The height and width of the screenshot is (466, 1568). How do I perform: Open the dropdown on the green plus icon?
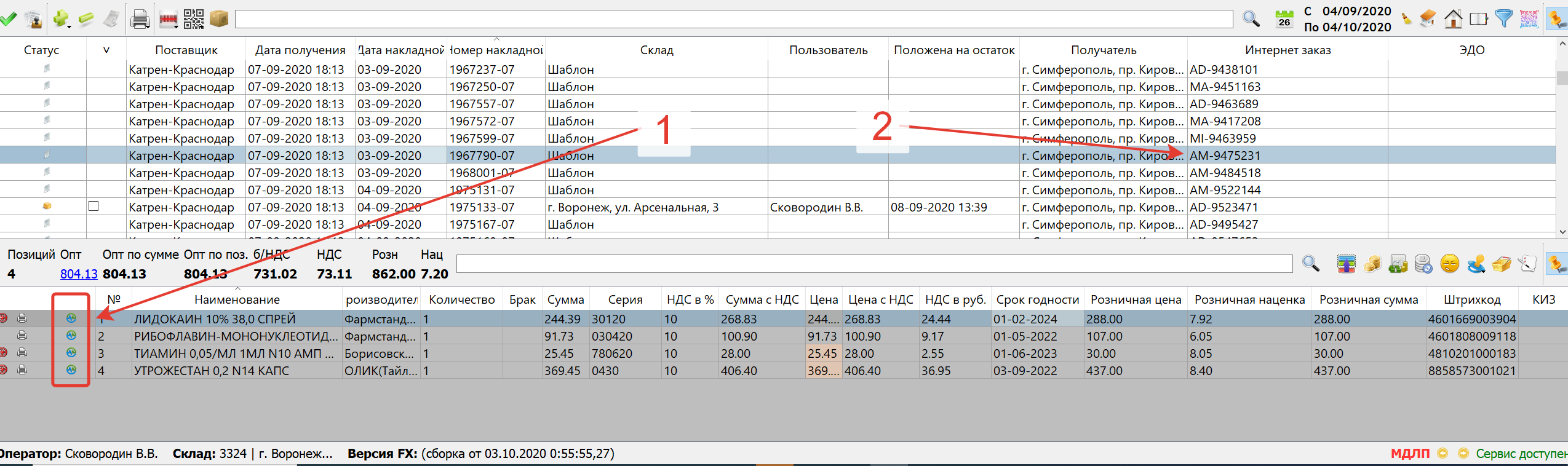click(x=68, y=26)
